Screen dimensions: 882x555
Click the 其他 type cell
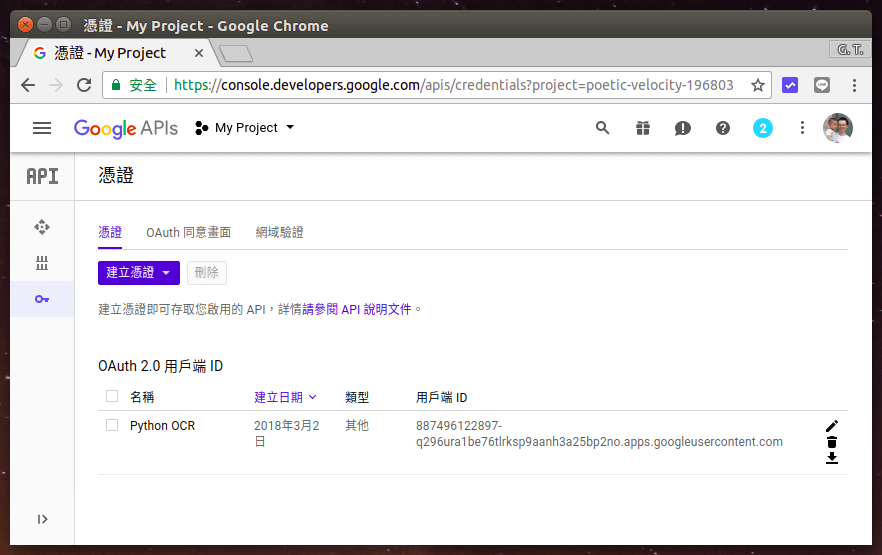point(357,426)
